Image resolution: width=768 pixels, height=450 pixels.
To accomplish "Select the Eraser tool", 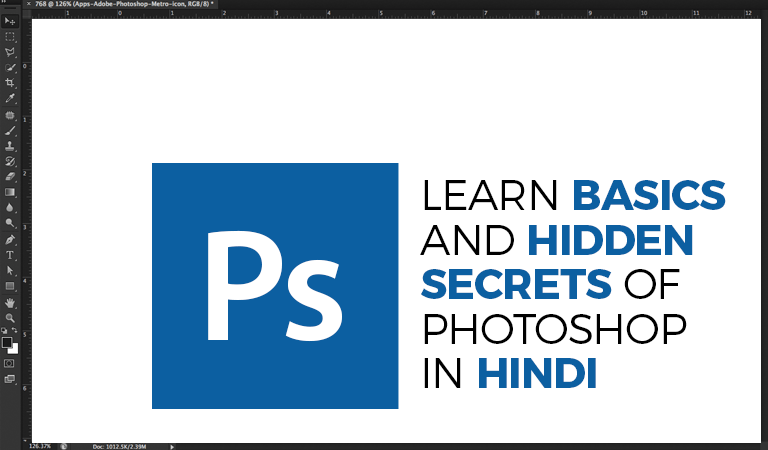I will tap(9, 177).
